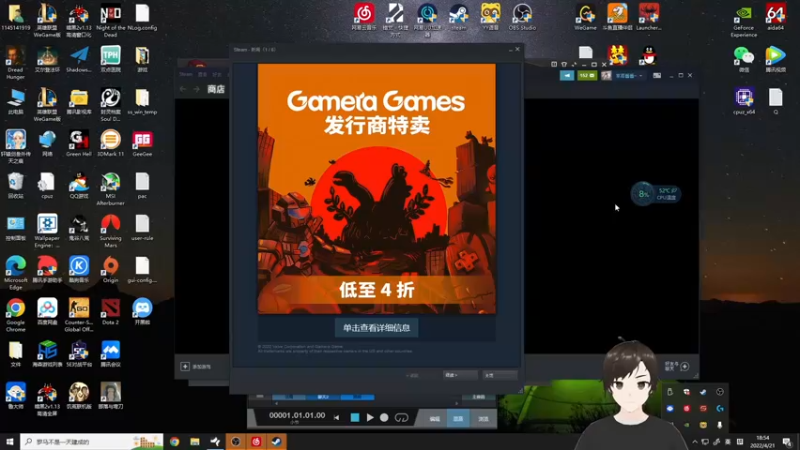Click the close button in Steam news popup footer
This screenshot has height=450, width=800.
501,375
